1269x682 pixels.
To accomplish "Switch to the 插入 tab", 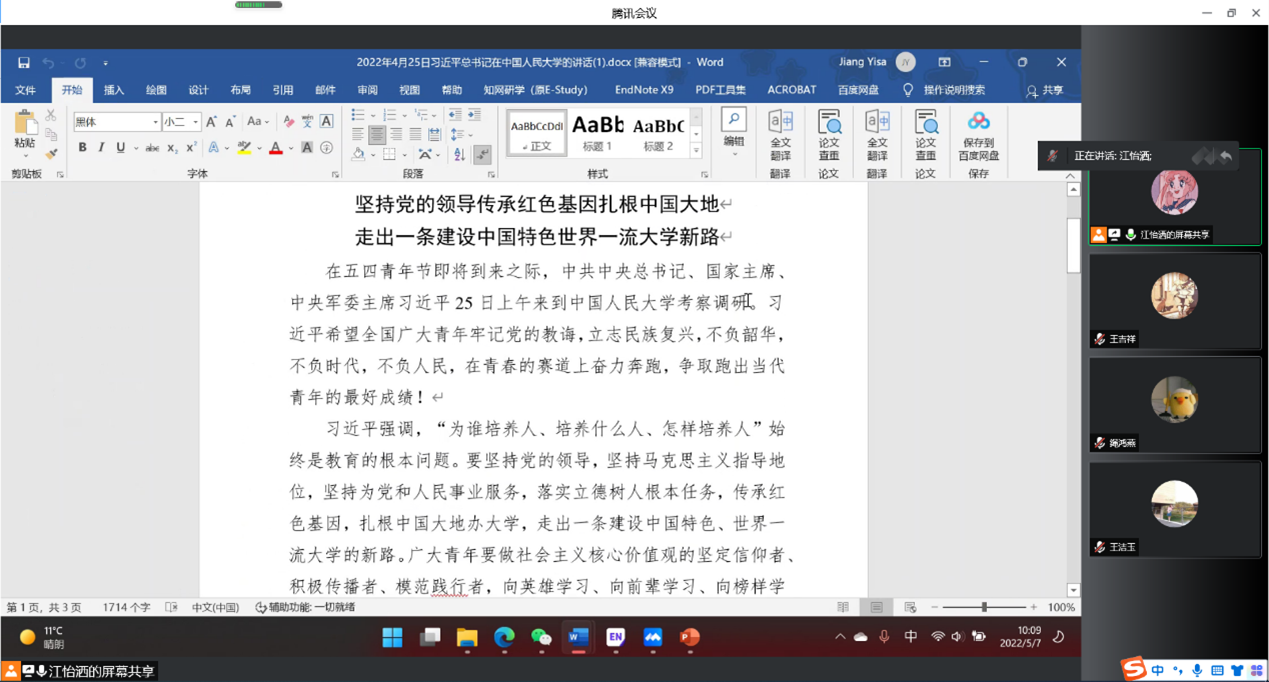I will [114, 90].
